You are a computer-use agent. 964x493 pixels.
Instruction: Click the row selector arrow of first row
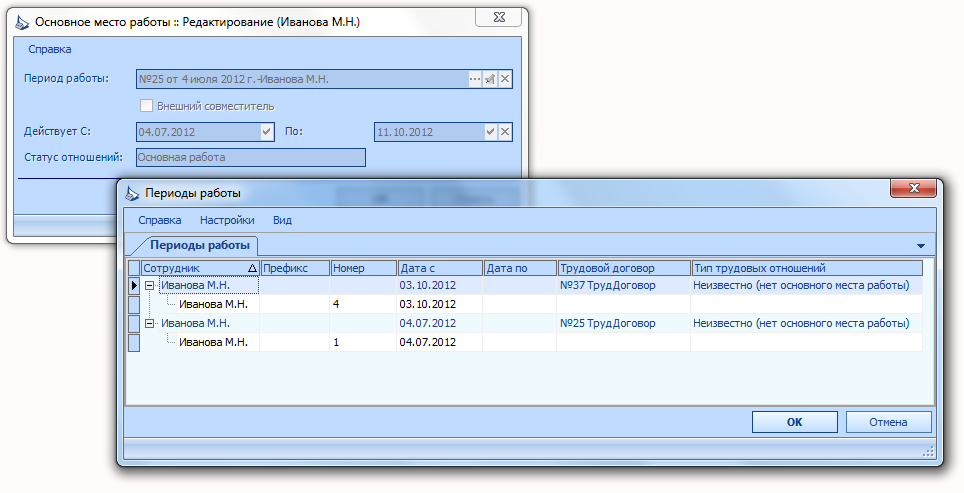tap(134, 285)
